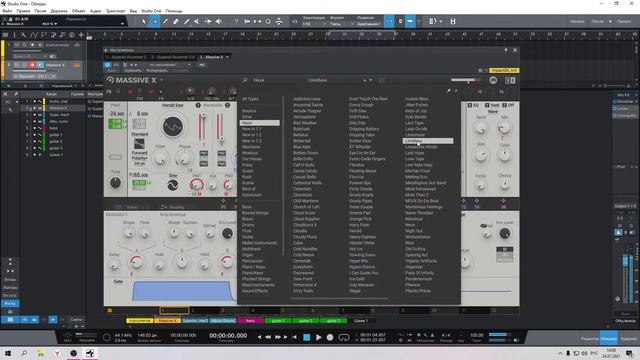This screenshot has height=360, width=640.
Task: Click the question mark help icon
Action: coord(236,21)
